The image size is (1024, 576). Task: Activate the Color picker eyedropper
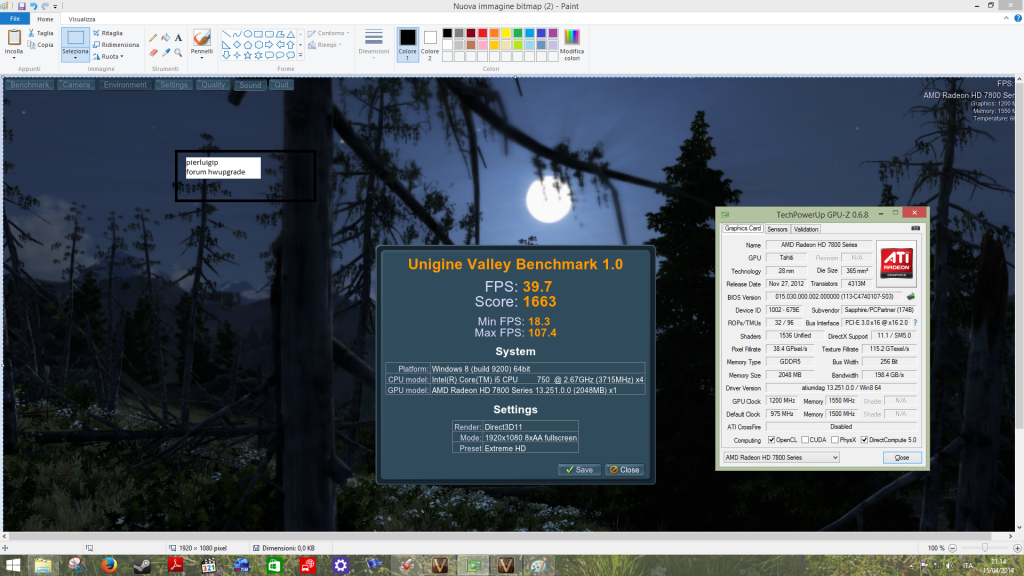[166, 52]
